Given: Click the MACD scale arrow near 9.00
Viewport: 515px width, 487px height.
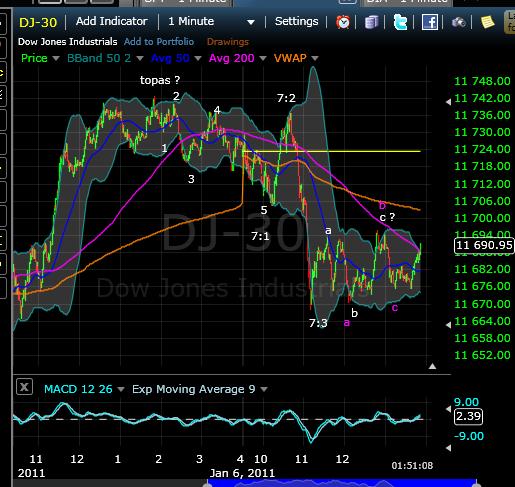Looking at the screenshot, I should pos(449,409).
